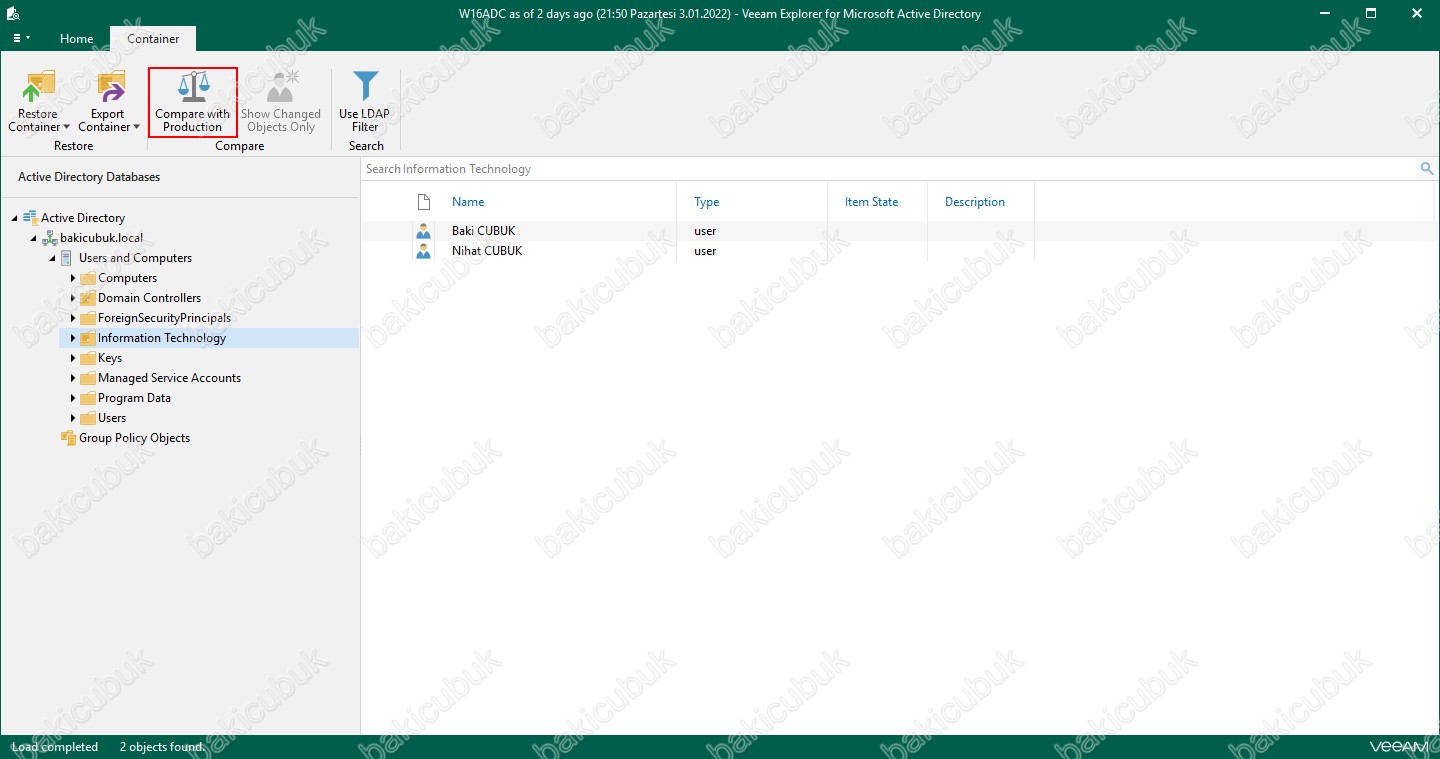The height and width of the screenshot is (759, 1440).
Task: Collapse the bakicubuk.local node
Action: coord(34,238)
